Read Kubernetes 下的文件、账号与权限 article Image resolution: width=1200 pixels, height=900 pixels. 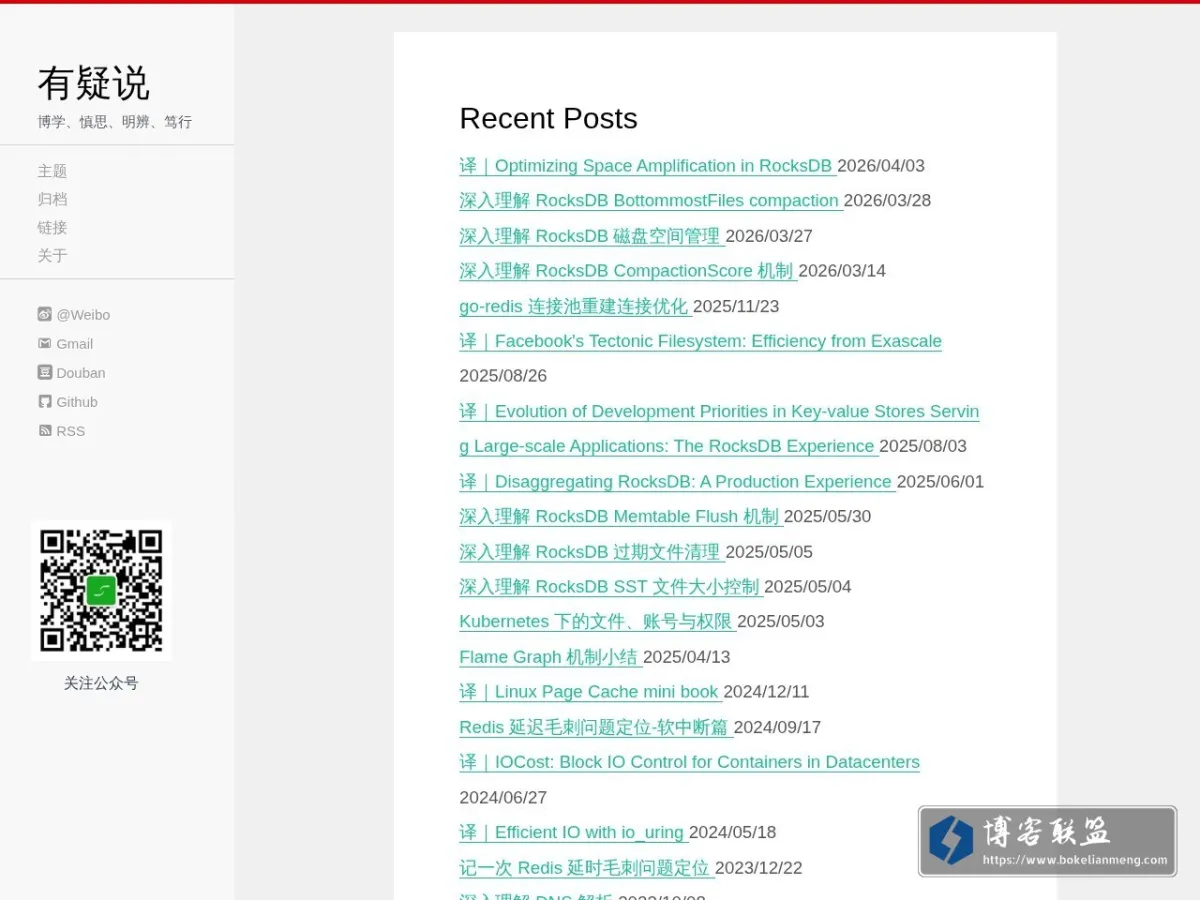tap(596, 622)
